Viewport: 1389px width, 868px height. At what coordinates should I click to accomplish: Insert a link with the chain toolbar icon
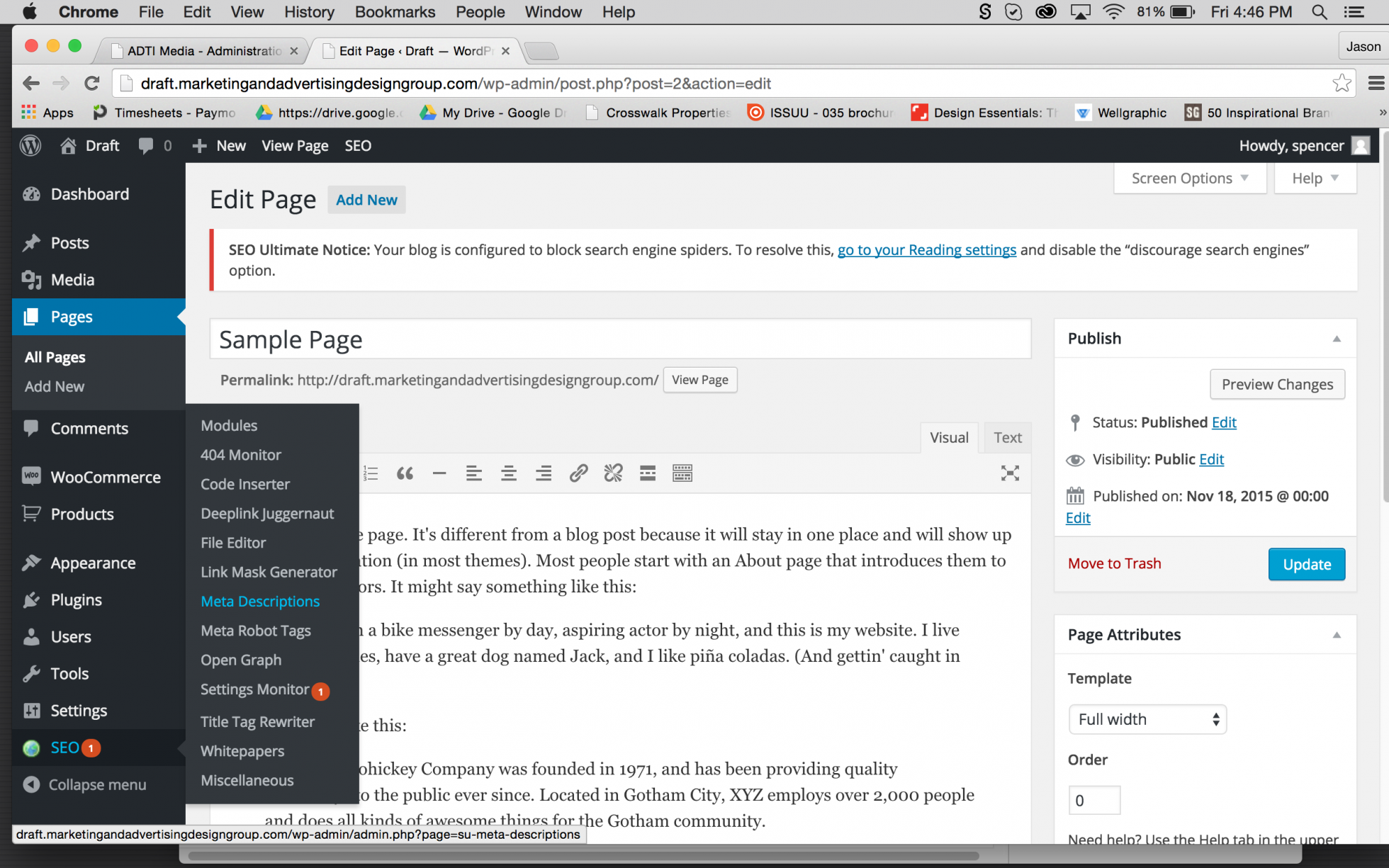click(x=578, y=473)
